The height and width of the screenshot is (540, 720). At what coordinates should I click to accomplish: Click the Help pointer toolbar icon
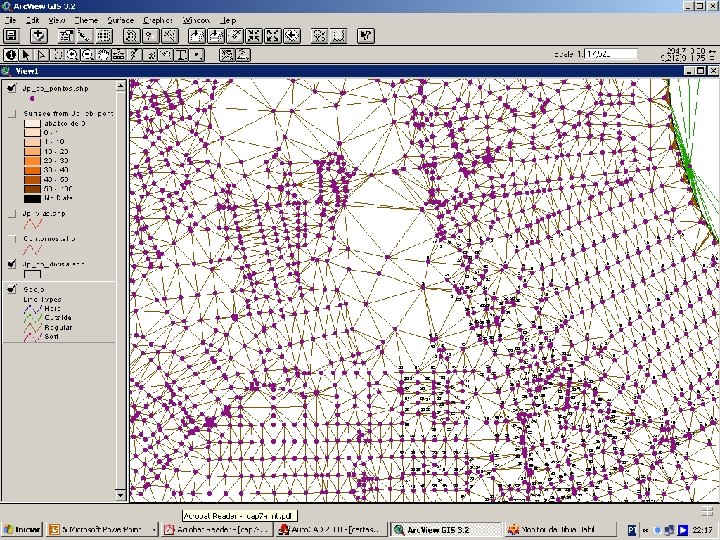pyautogui.click(x=366, y=35)
